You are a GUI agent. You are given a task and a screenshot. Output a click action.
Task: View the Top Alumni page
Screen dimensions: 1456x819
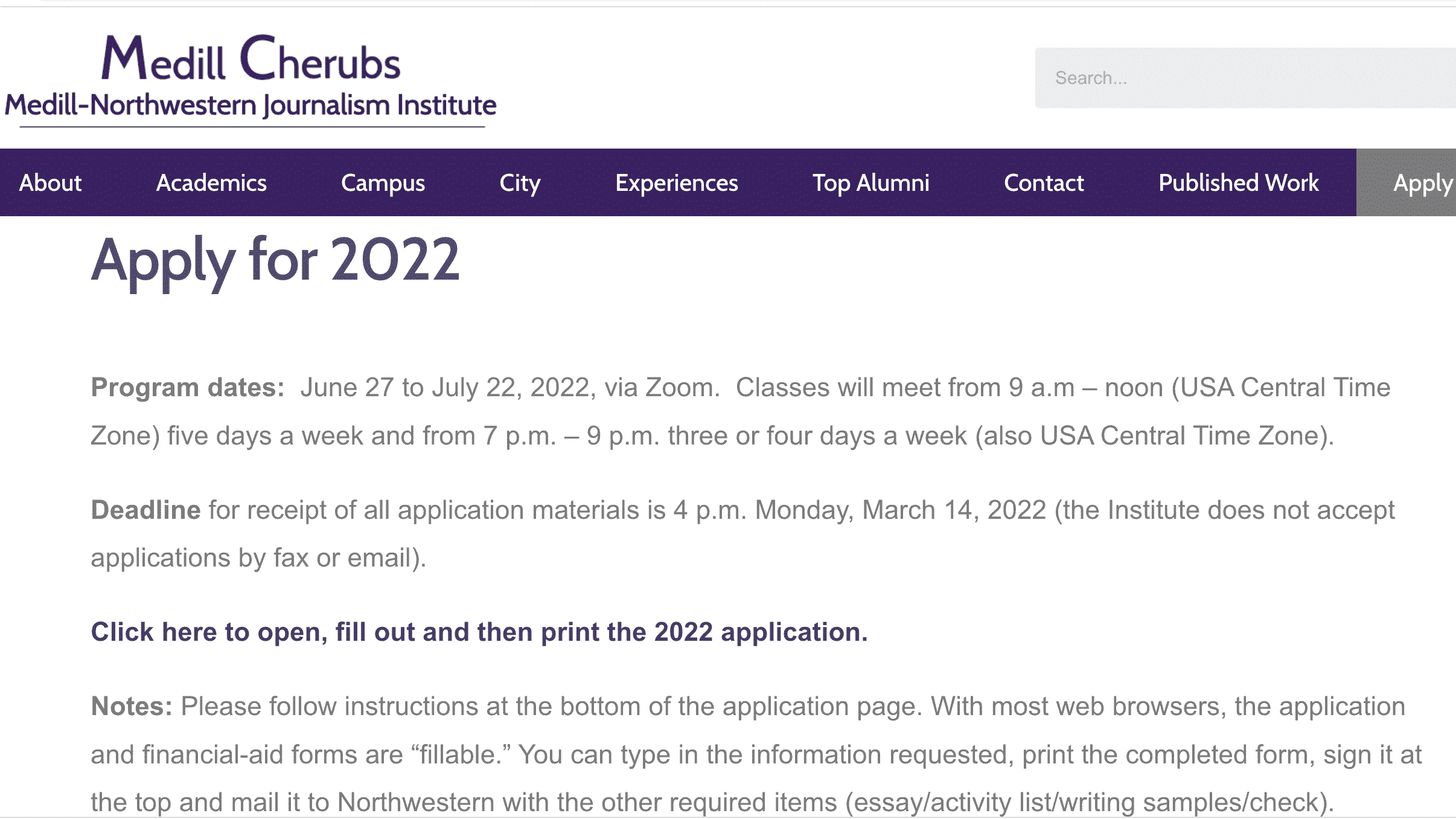pyautogui.click(x=871, y=182)
